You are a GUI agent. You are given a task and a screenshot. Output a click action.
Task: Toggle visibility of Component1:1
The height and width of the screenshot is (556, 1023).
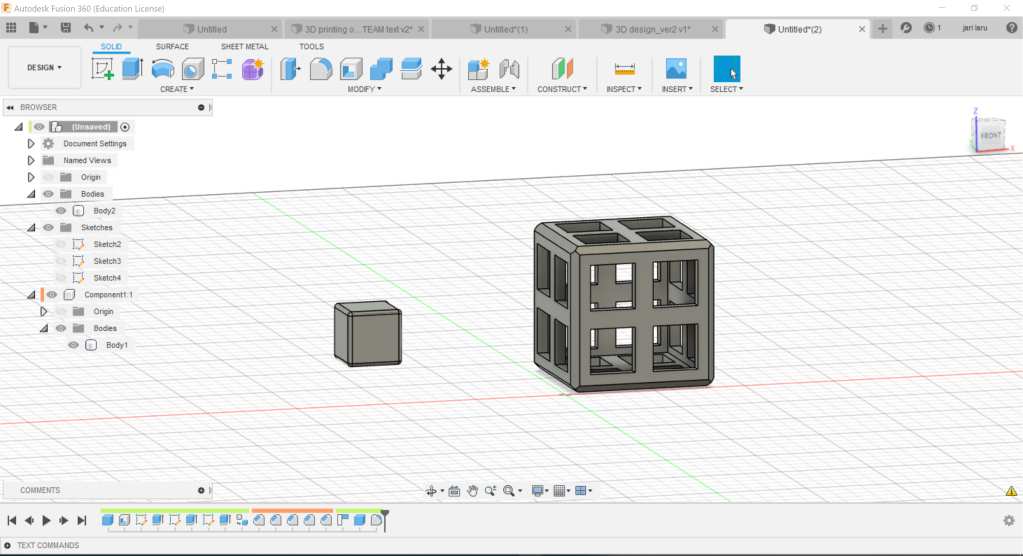point(52,295)
